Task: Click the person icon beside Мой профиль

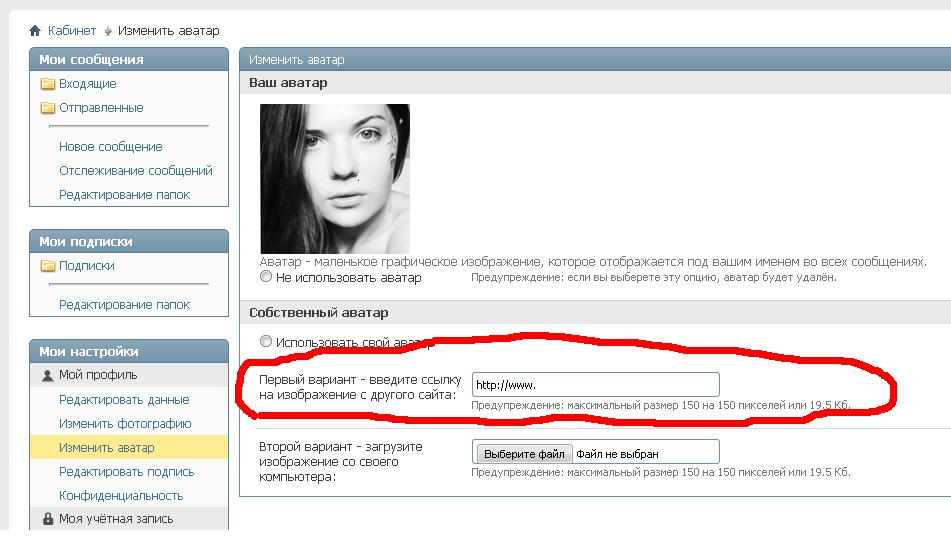Action: (47, 376)
